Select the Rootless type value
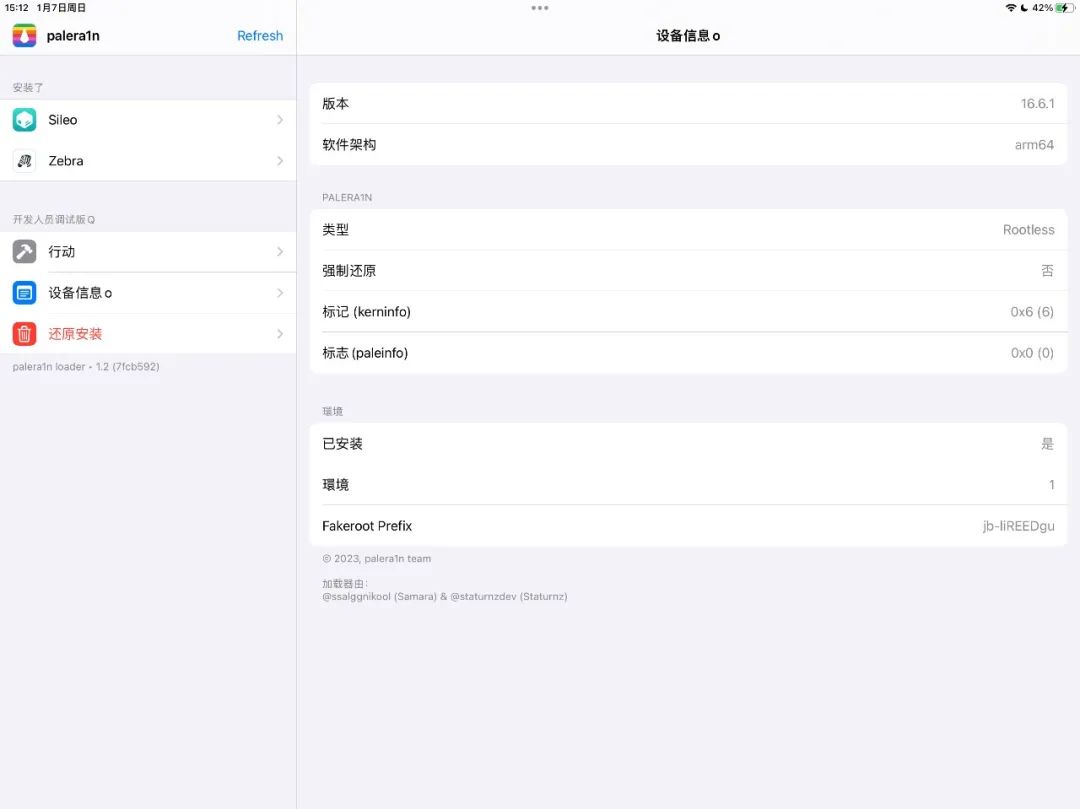The height and width of the screenshot is (809, 1080). [x=1028, y=229]
